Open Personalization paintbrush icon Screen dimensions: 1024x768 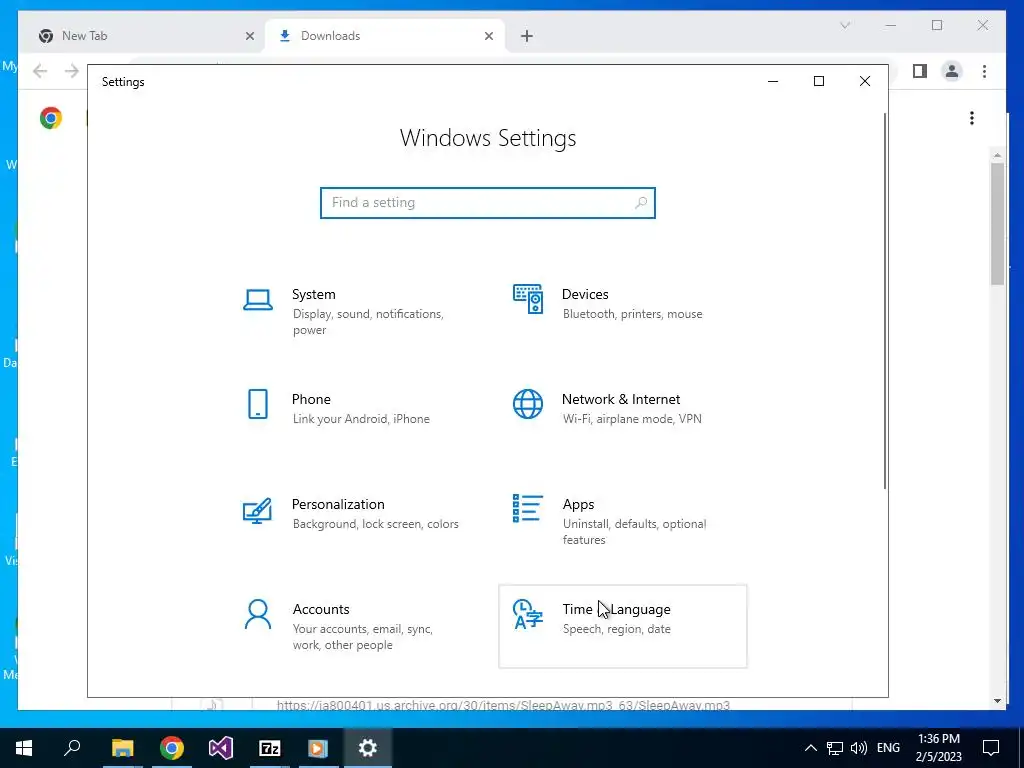click(x=257, y=510)
